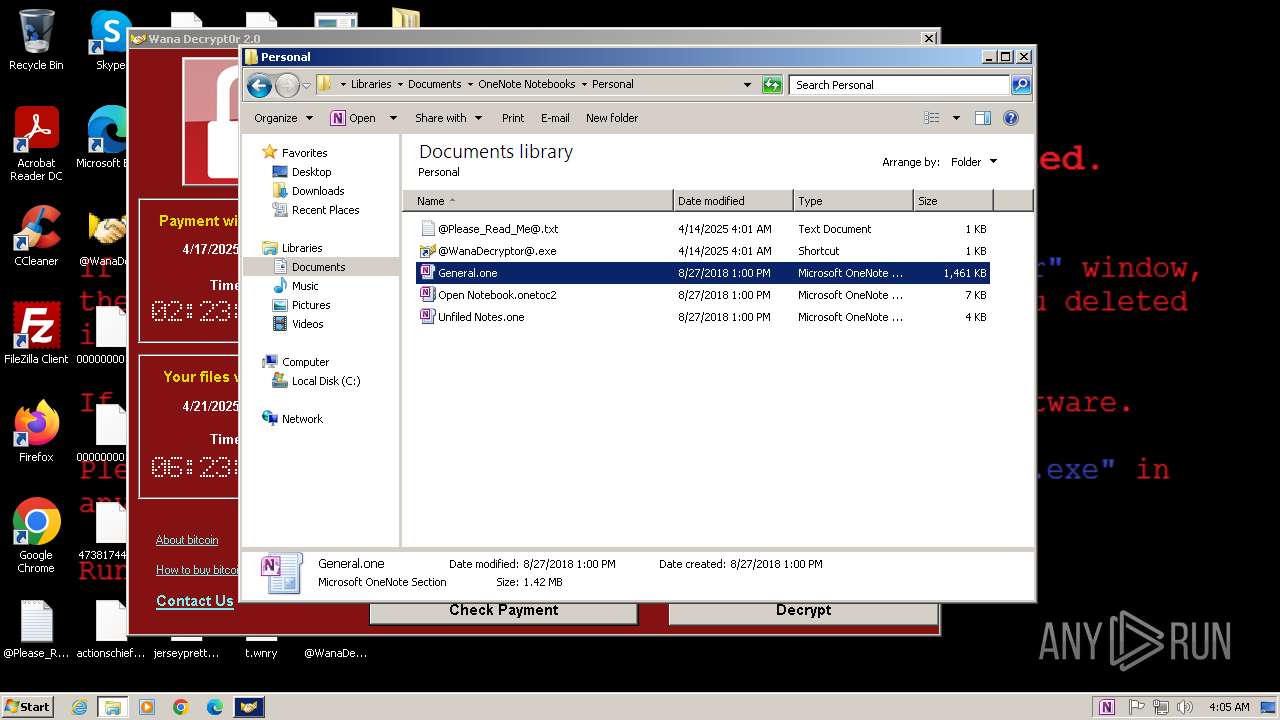1280x720 pixels.
Task: Expand the breadcrumb arrow after Documents
Action: [x=470, y=85]
